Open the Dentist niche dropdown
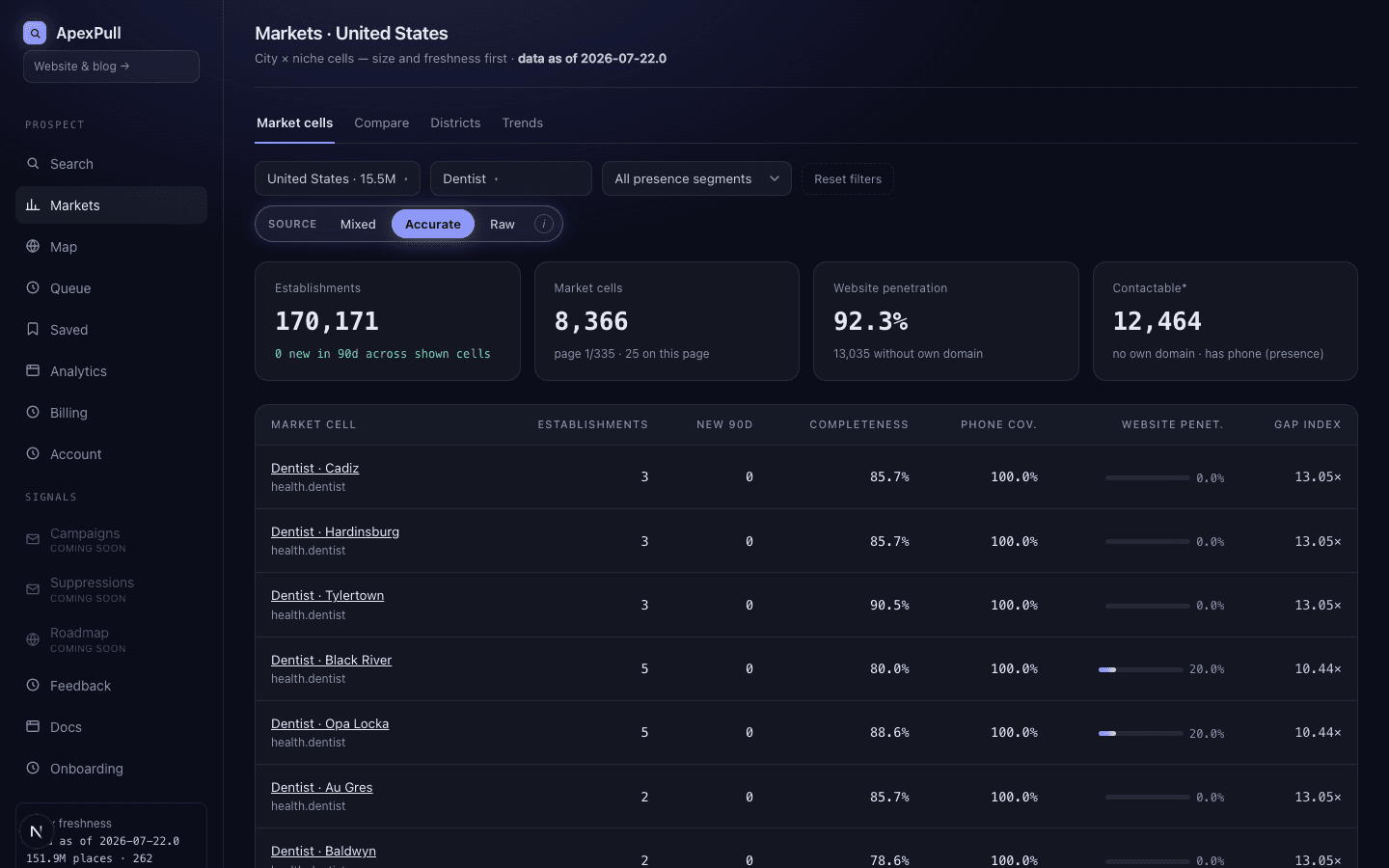 click(511, 178)
